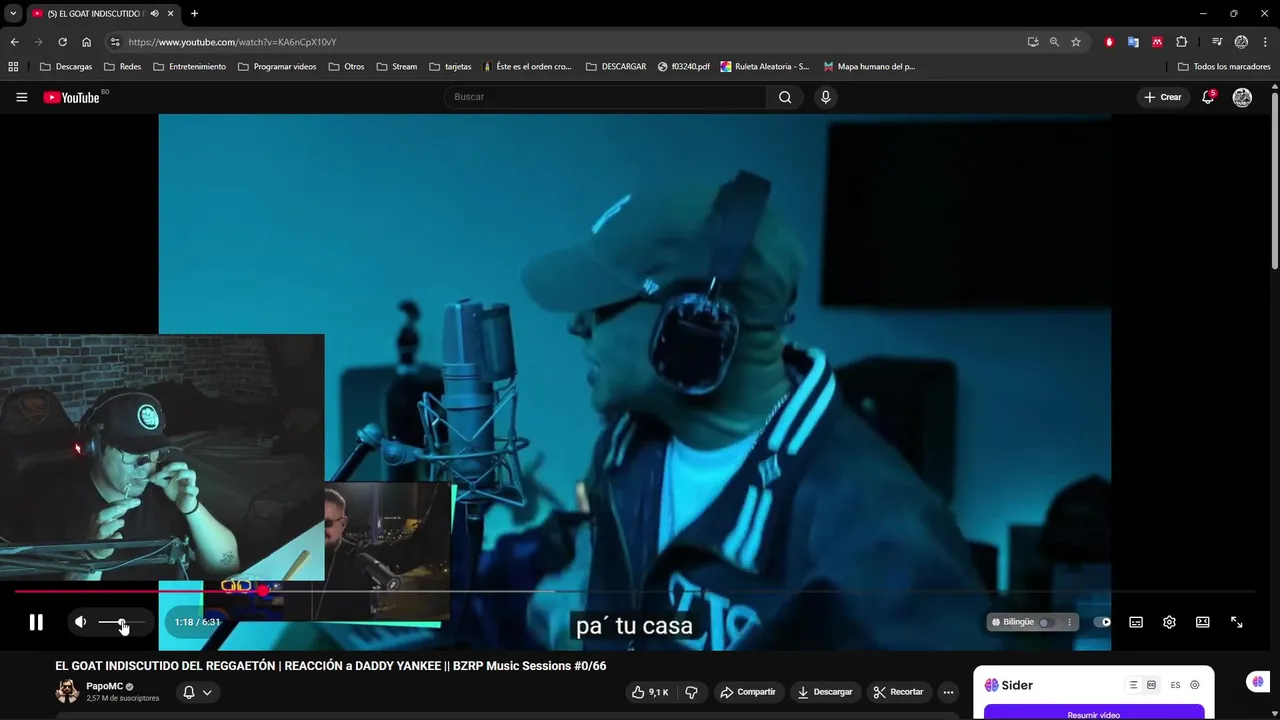Open apps grid on bookmarks bar
This screenshot has height=720, width=1280.
coord(13,67)
